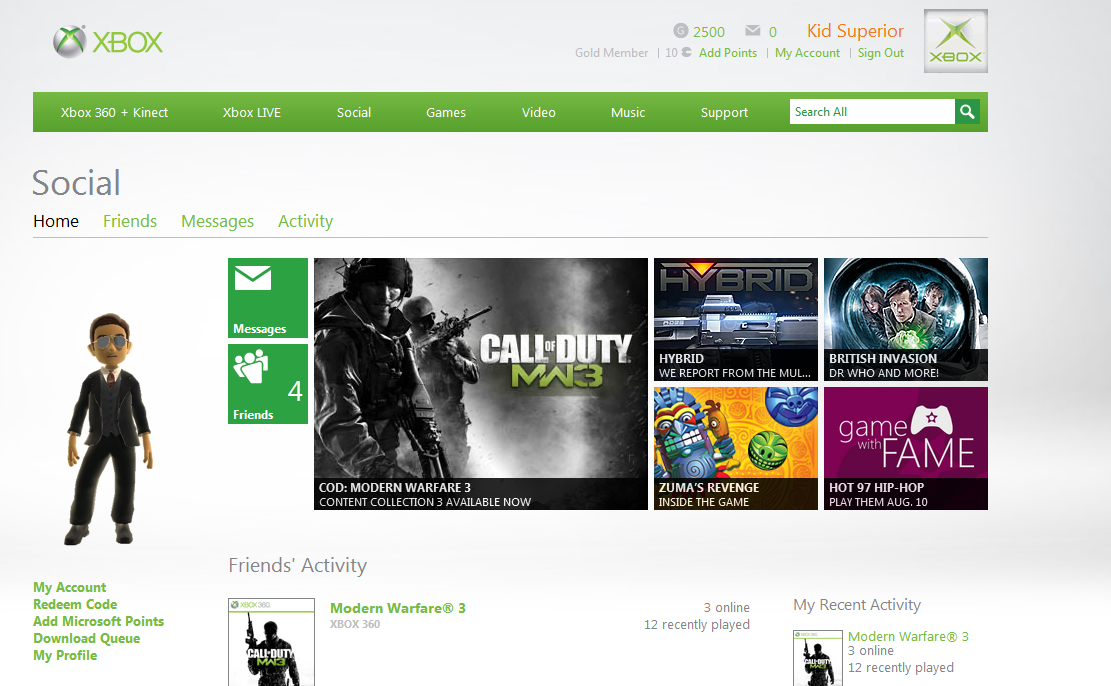Click the Sign Out link
Screen dimensions: 1111x686
[881, 52]
